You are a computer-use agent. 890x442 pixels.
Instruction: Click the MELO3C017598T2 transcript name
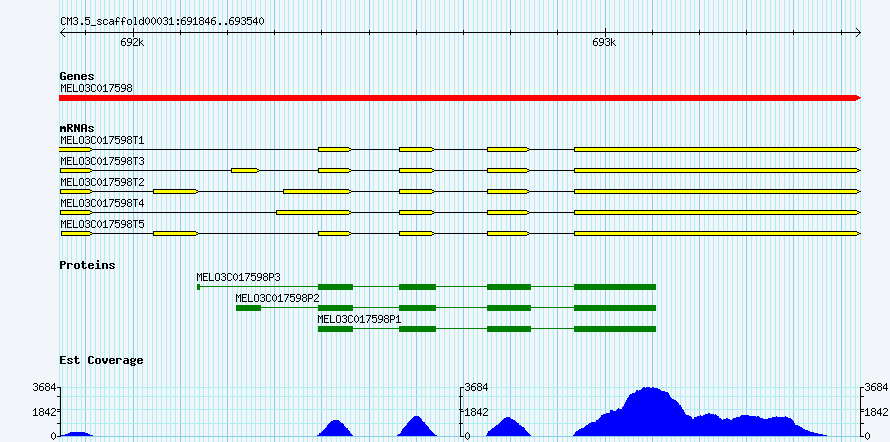(x=102, y=182)
